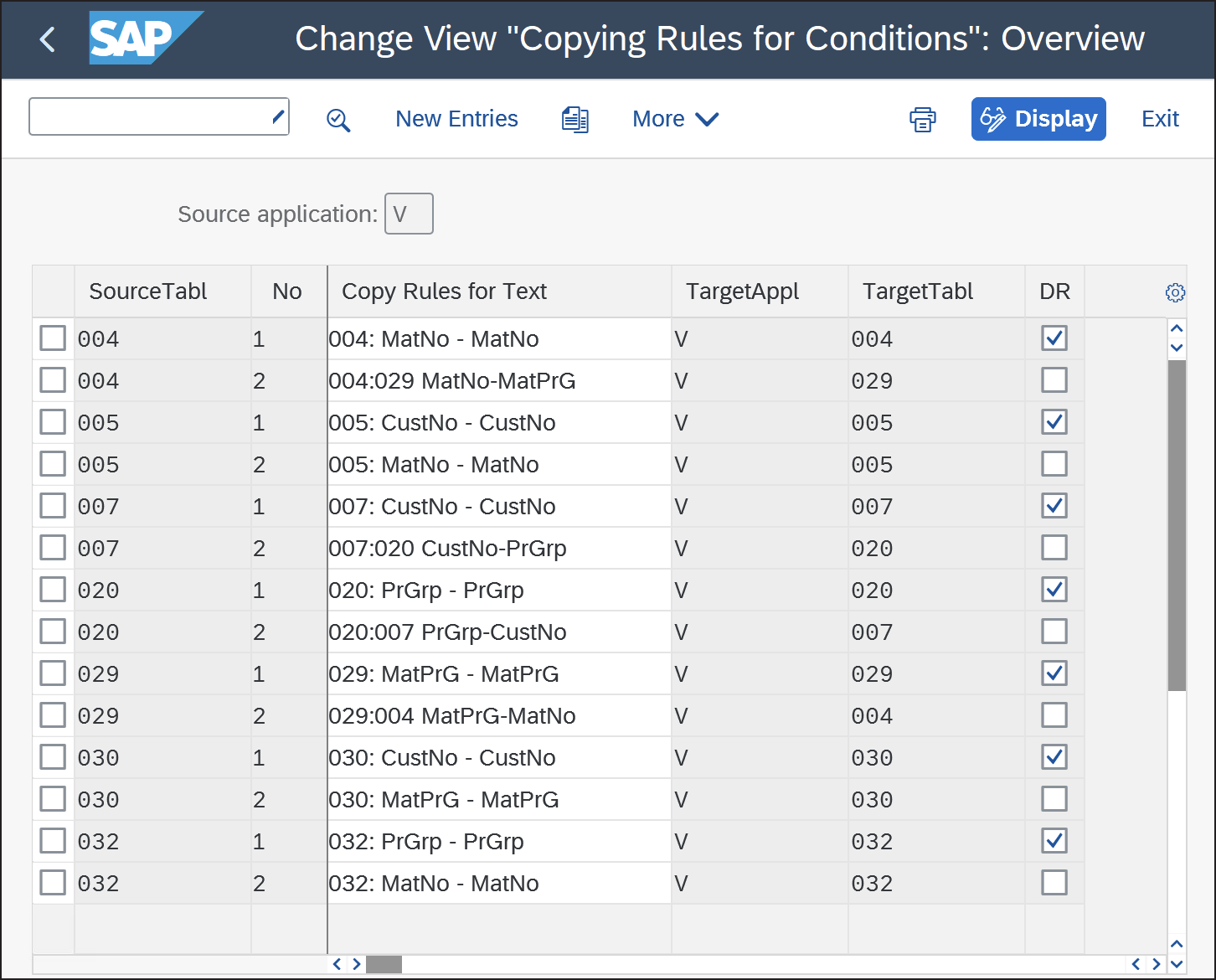The height and width of the screenshot is (980, 1216).
Task: Select row 032: PrGrp - PrGrp
Action: coord(53,841)
